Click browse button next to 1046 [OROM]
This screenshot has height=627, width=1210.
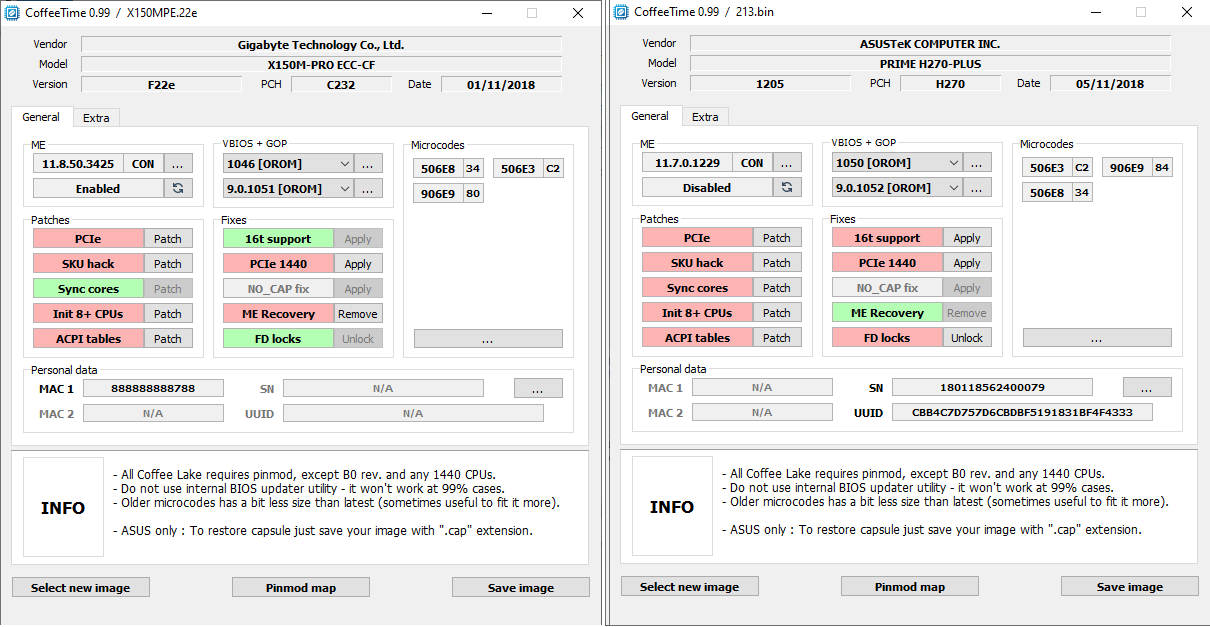coord(368,163)
